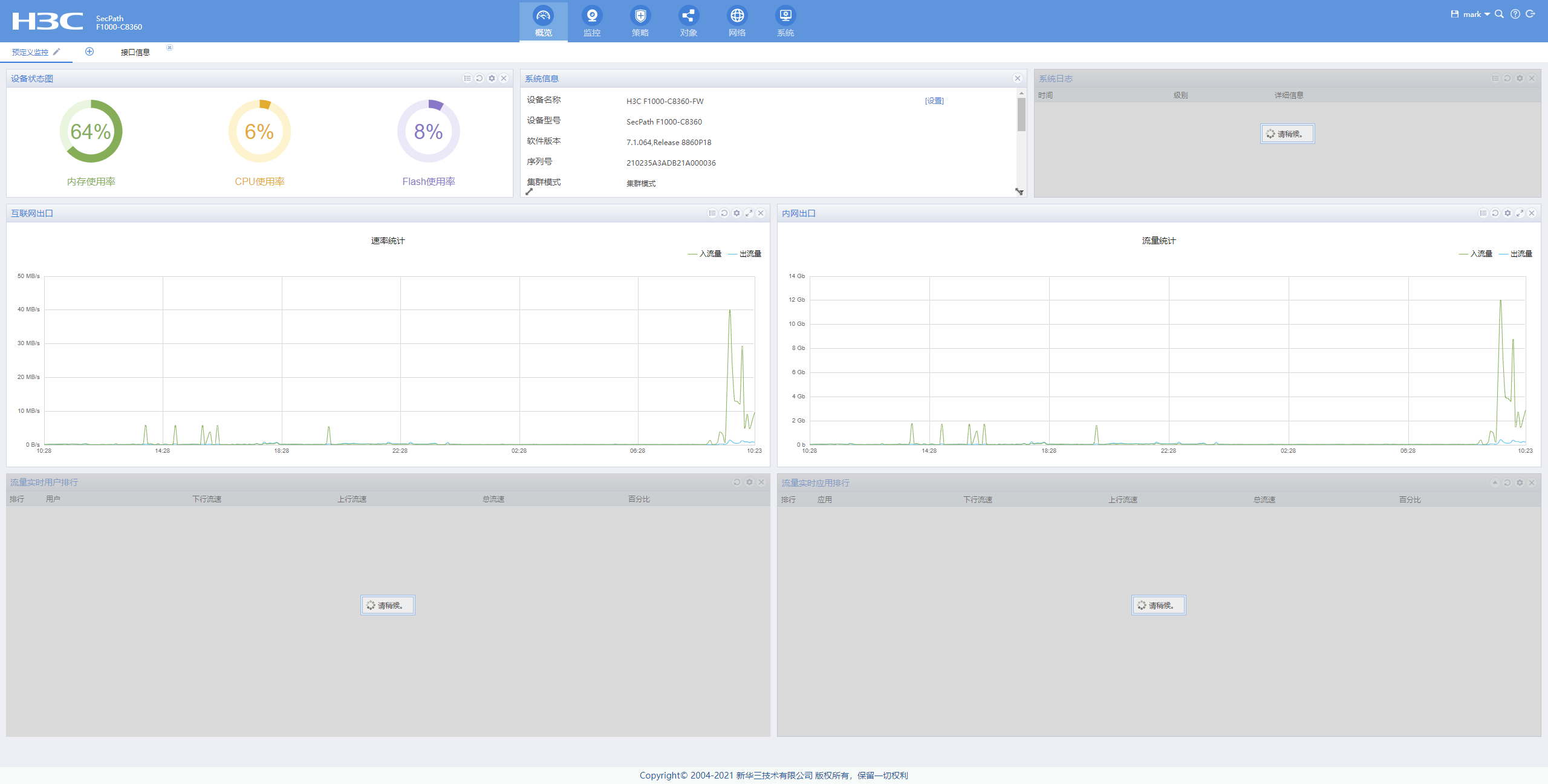Open the search magnifier in header

pyautogui.click(x=1499, y=14)
